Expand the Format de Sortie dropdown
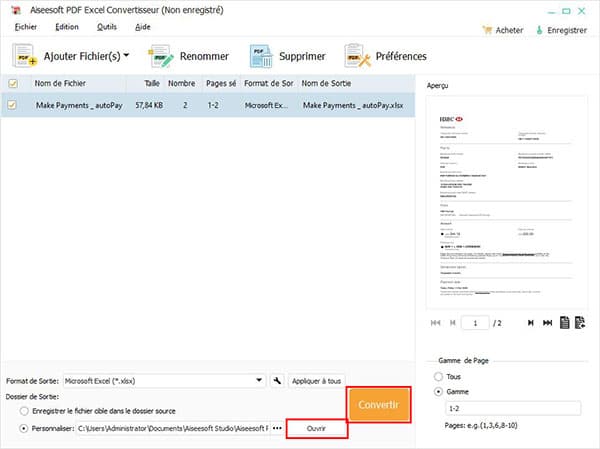 tap(259, 380)
